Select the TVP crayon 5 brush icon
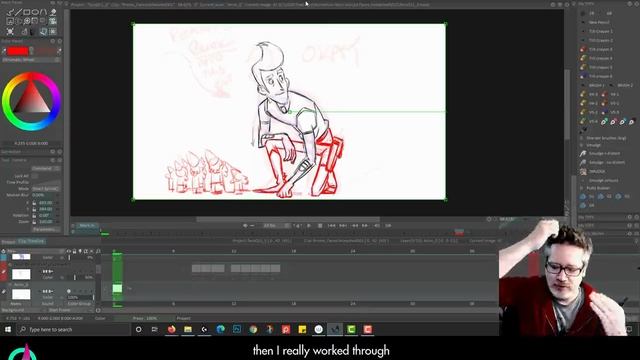Image resolution: width=640 pixels, height=360 pixels. 583,67
